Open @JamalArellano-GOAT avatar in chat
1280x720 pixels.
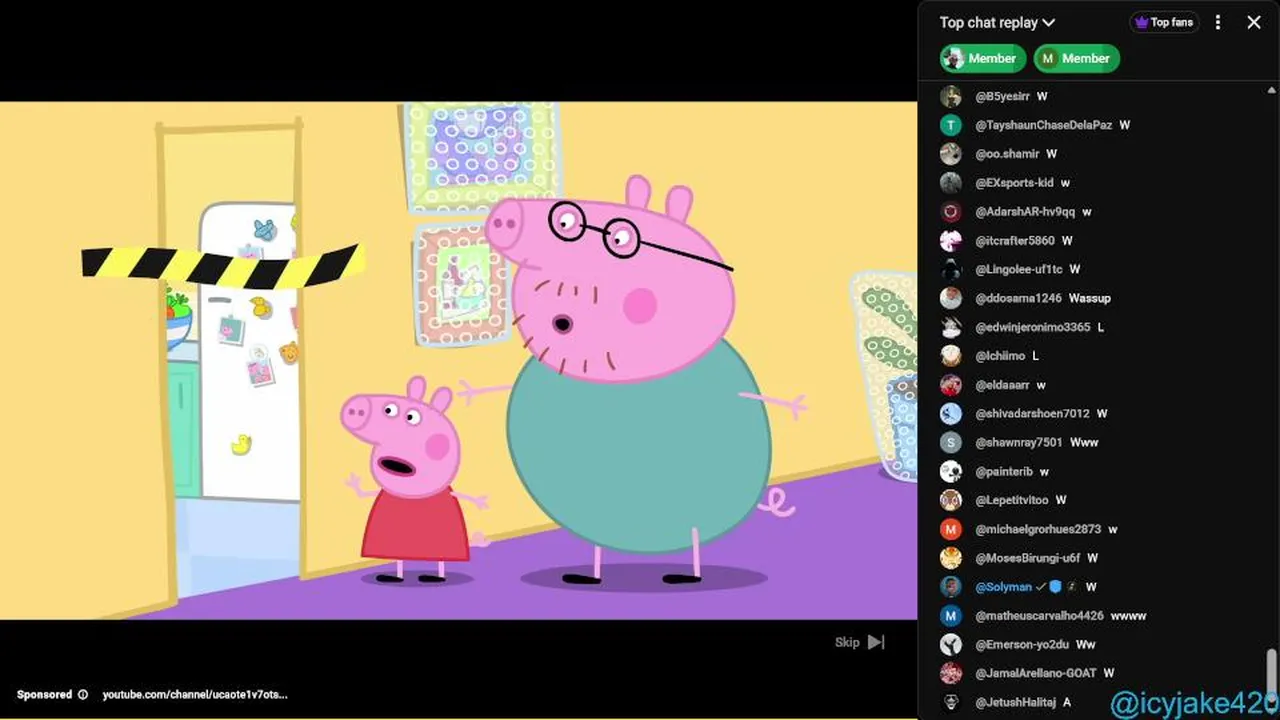coord(951,673)
